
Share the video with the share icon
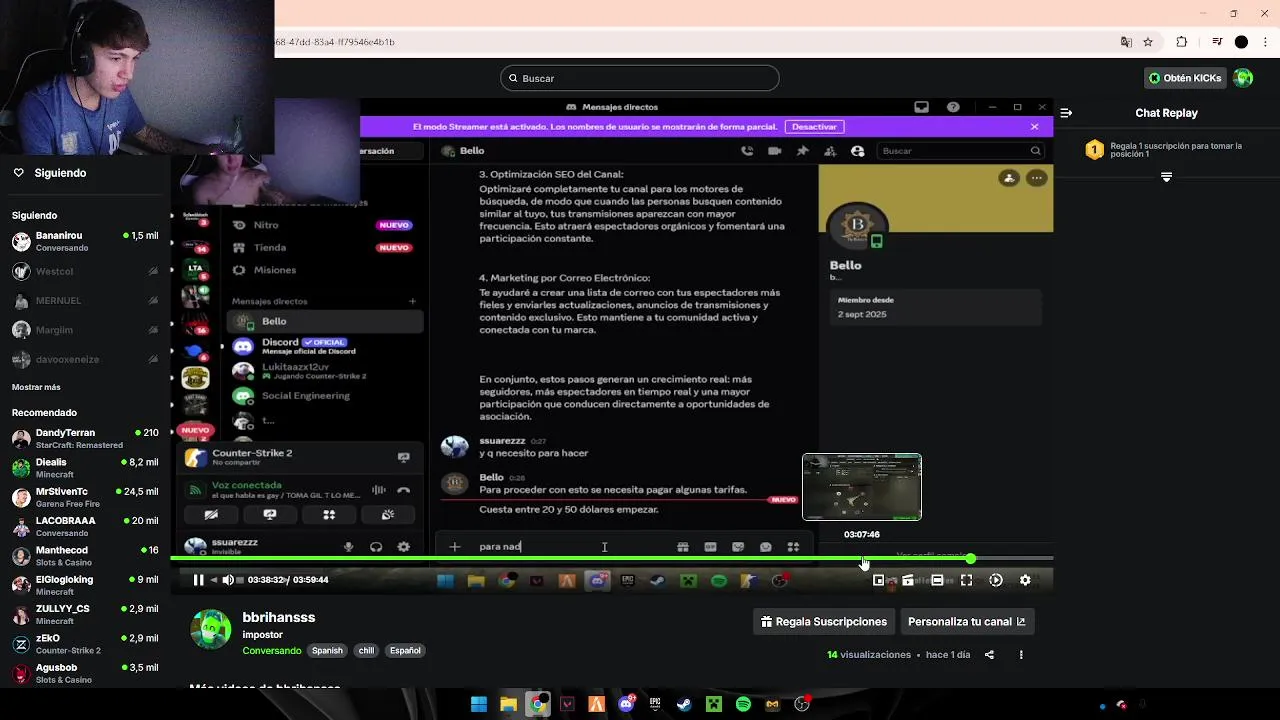[x=989, y=655]
